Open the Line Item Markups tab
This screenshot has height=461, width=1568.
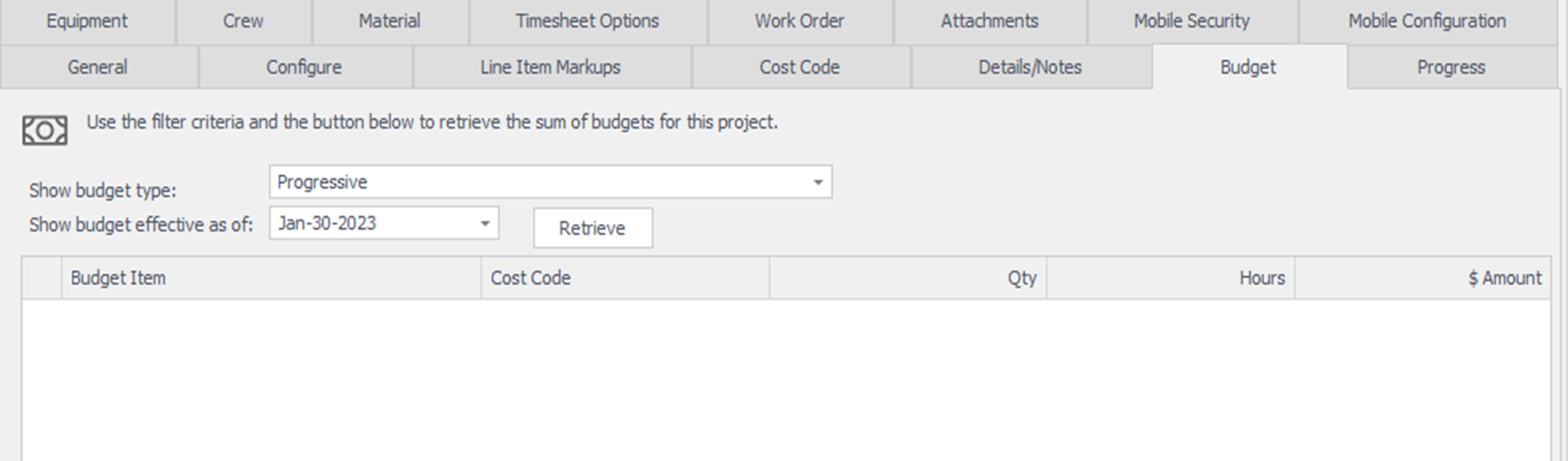pyautogui.click(x=550, y=67)
